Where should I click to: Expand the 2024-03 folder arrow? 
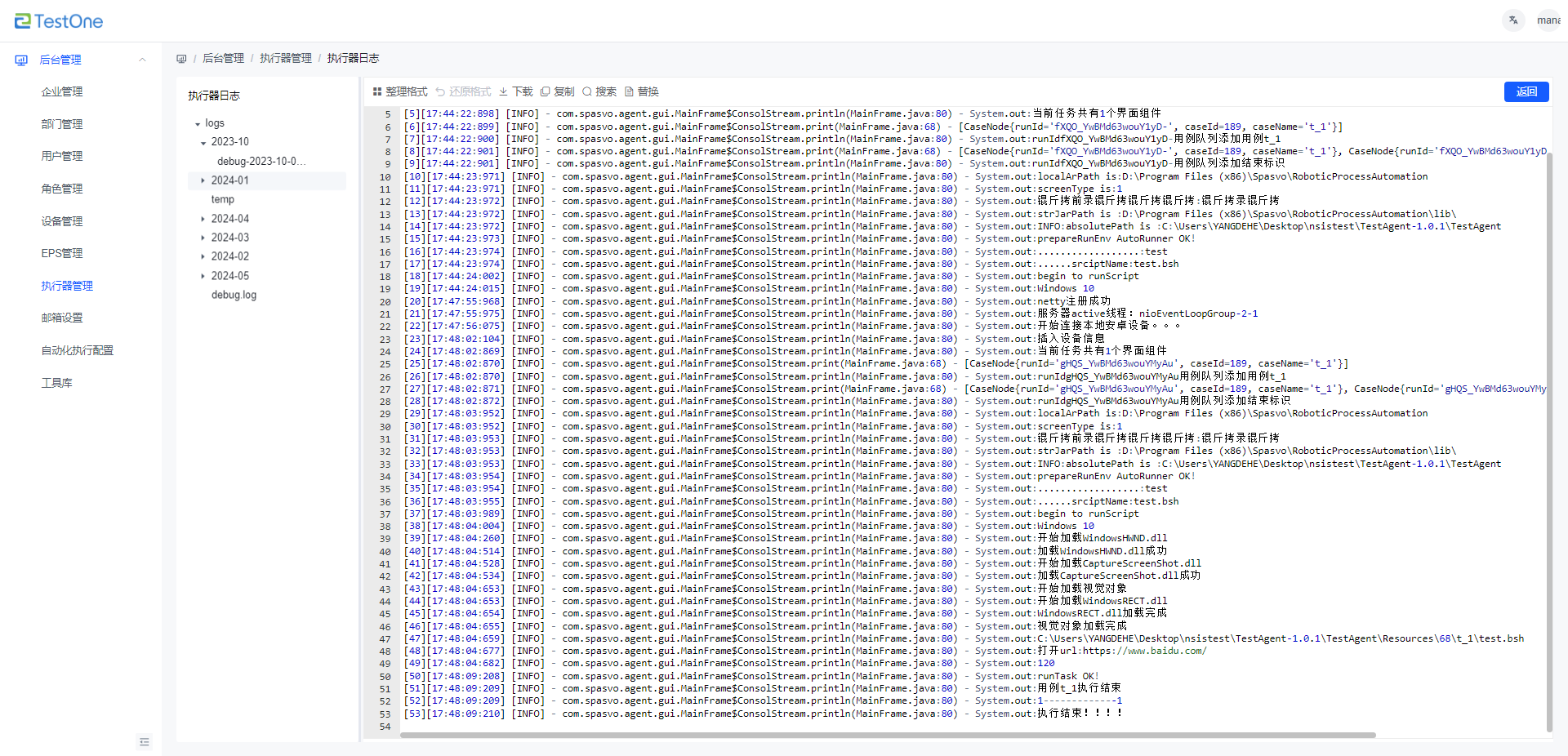[203, 238]
